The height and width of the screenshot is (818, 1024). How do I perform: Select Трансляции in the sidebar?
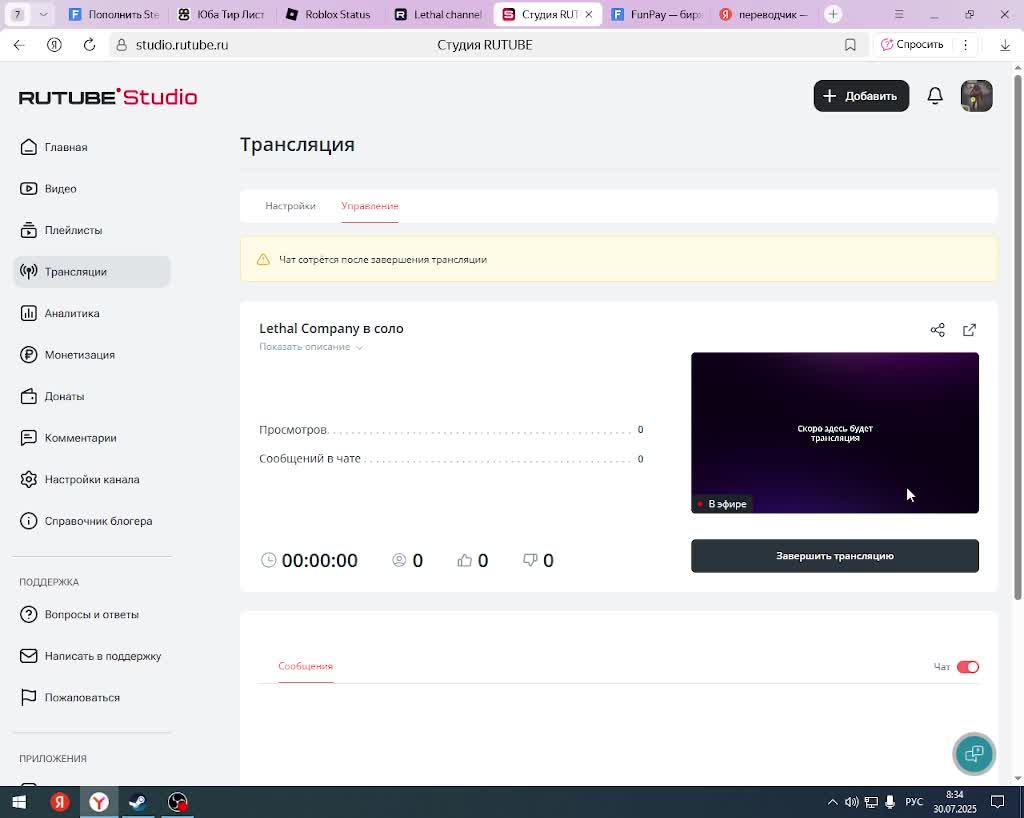[91, 272]
